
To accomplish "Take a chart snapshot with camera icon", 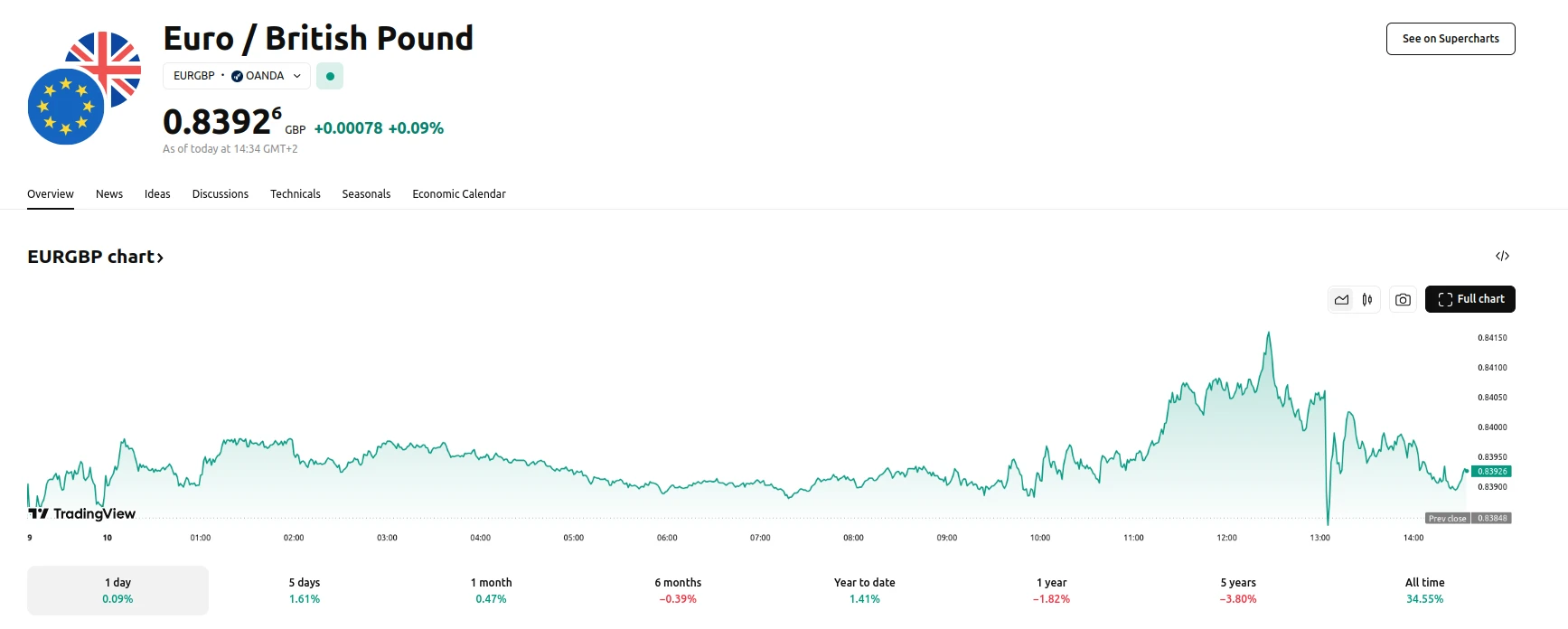I will pyautogui.click(x=1402, y=299).
